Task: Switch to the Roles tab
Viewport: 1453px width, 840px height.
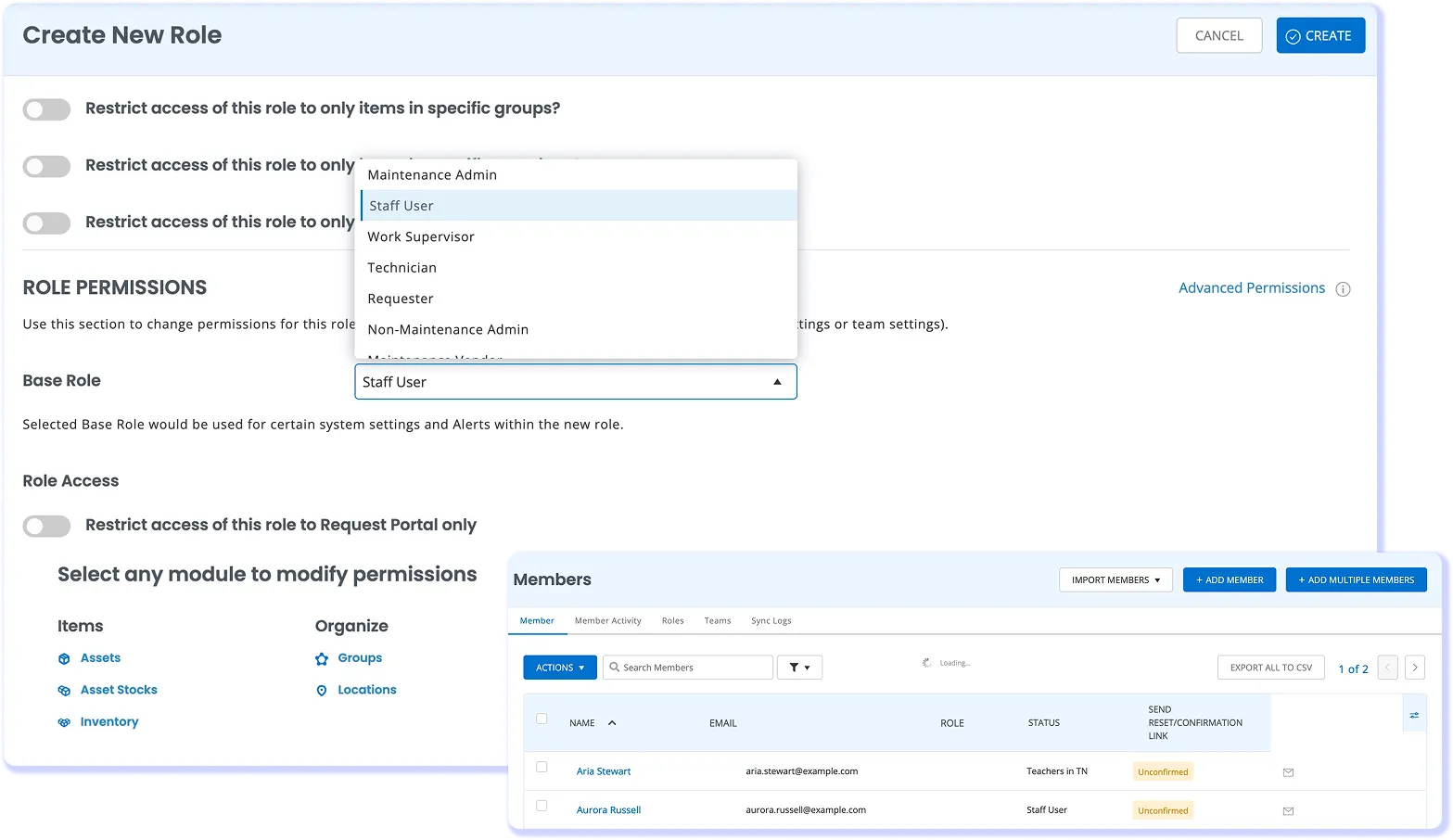Action: 672,621
